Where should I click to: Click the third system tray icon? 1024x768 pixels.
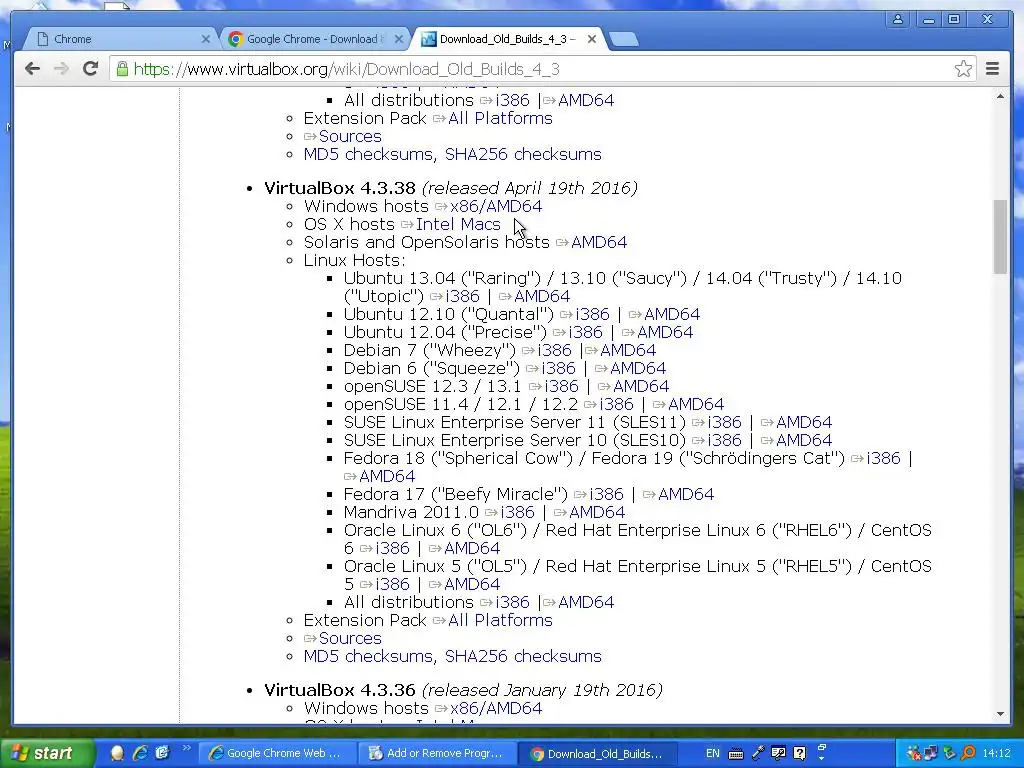tap(949, 753)
